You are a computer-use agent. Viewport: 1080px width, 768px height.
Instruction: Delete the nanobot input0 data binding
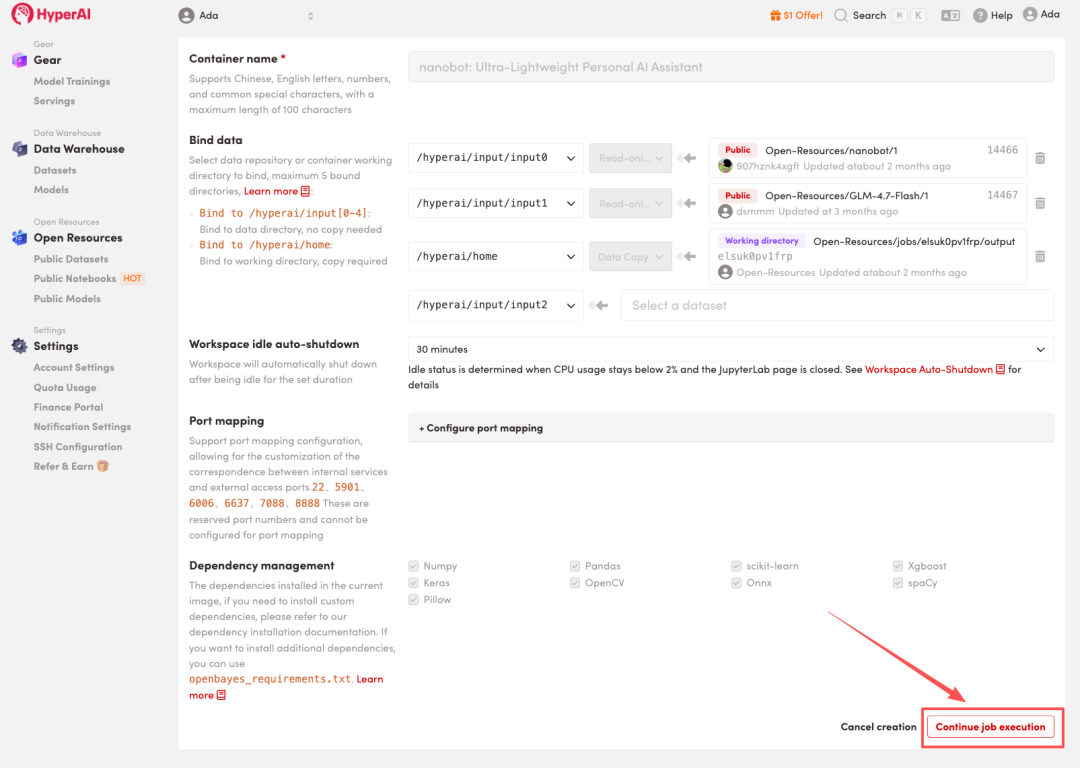click(1040, 158)
